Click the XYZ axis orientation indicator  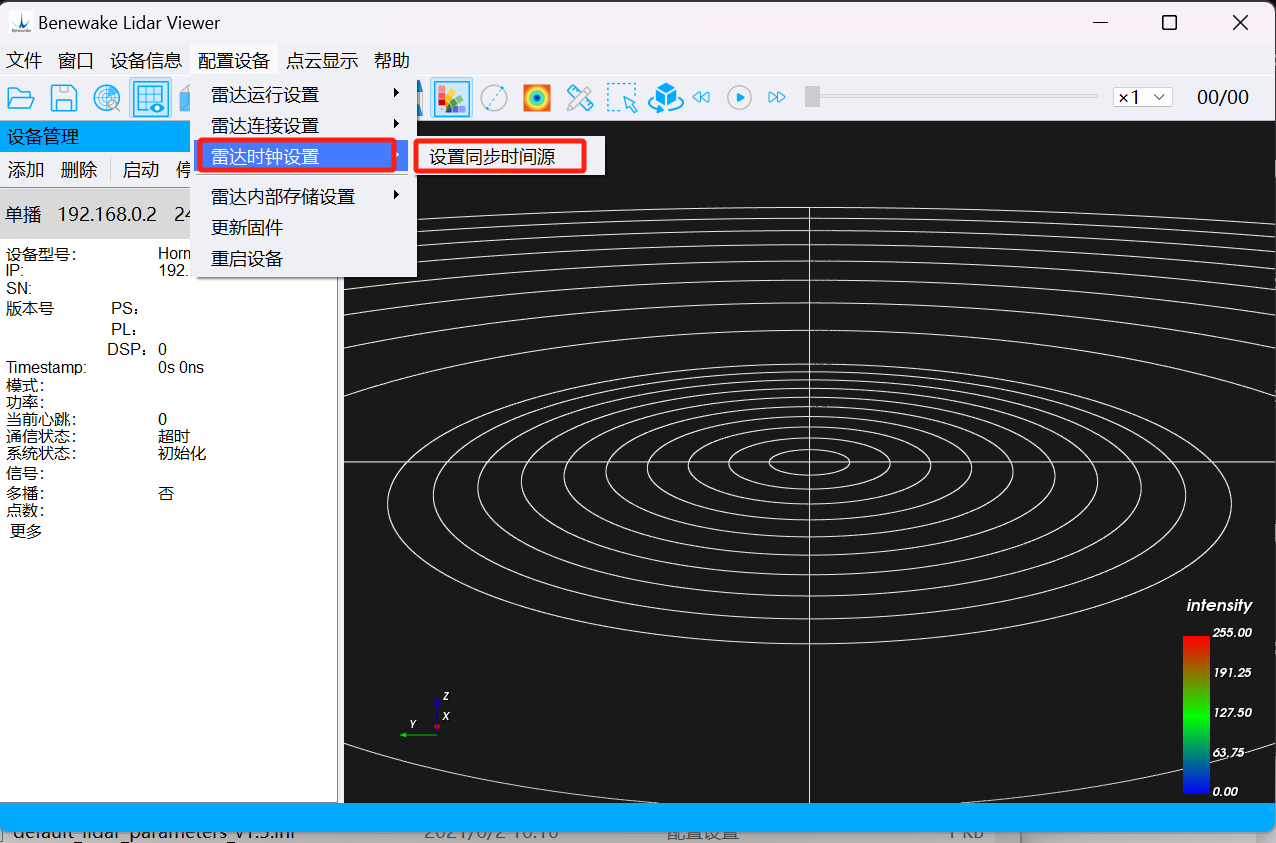(424, 716)
